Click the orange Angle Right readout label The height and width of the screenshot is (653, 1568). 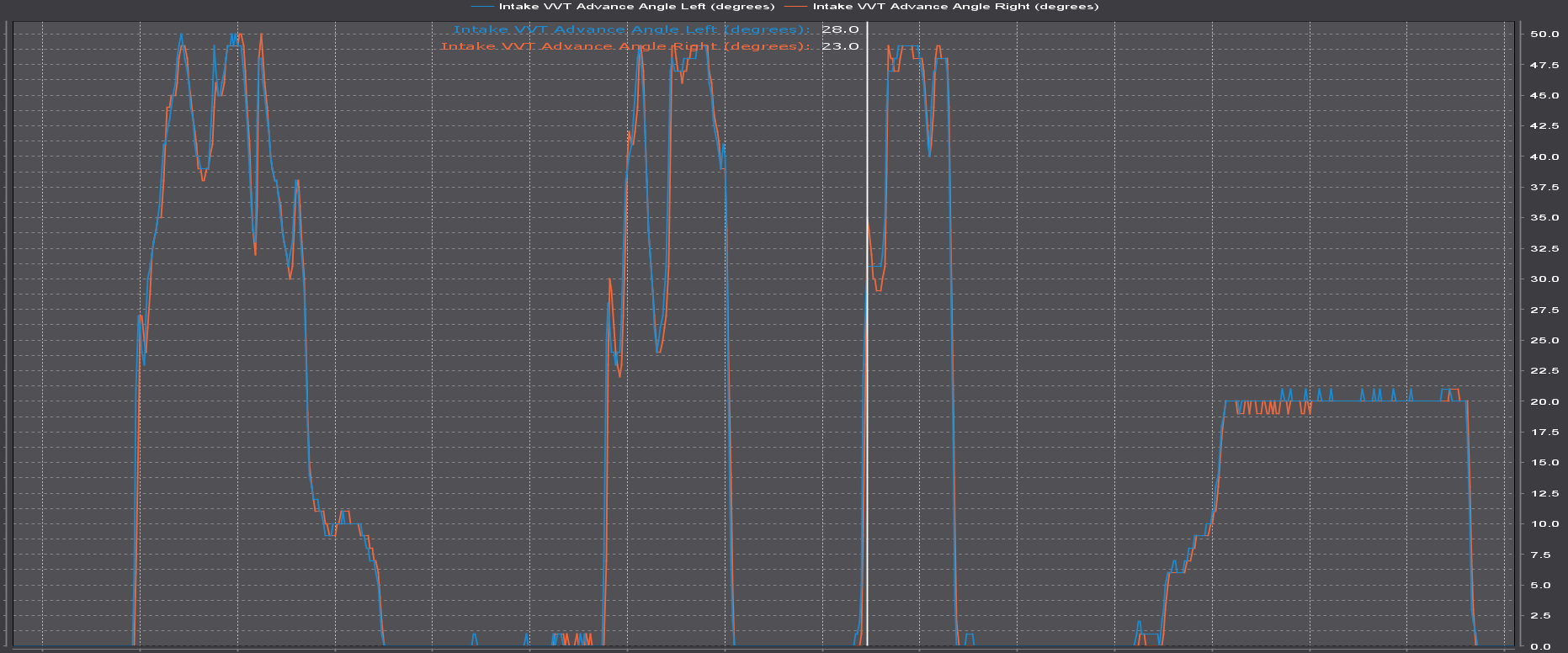[x=625, y=46]
